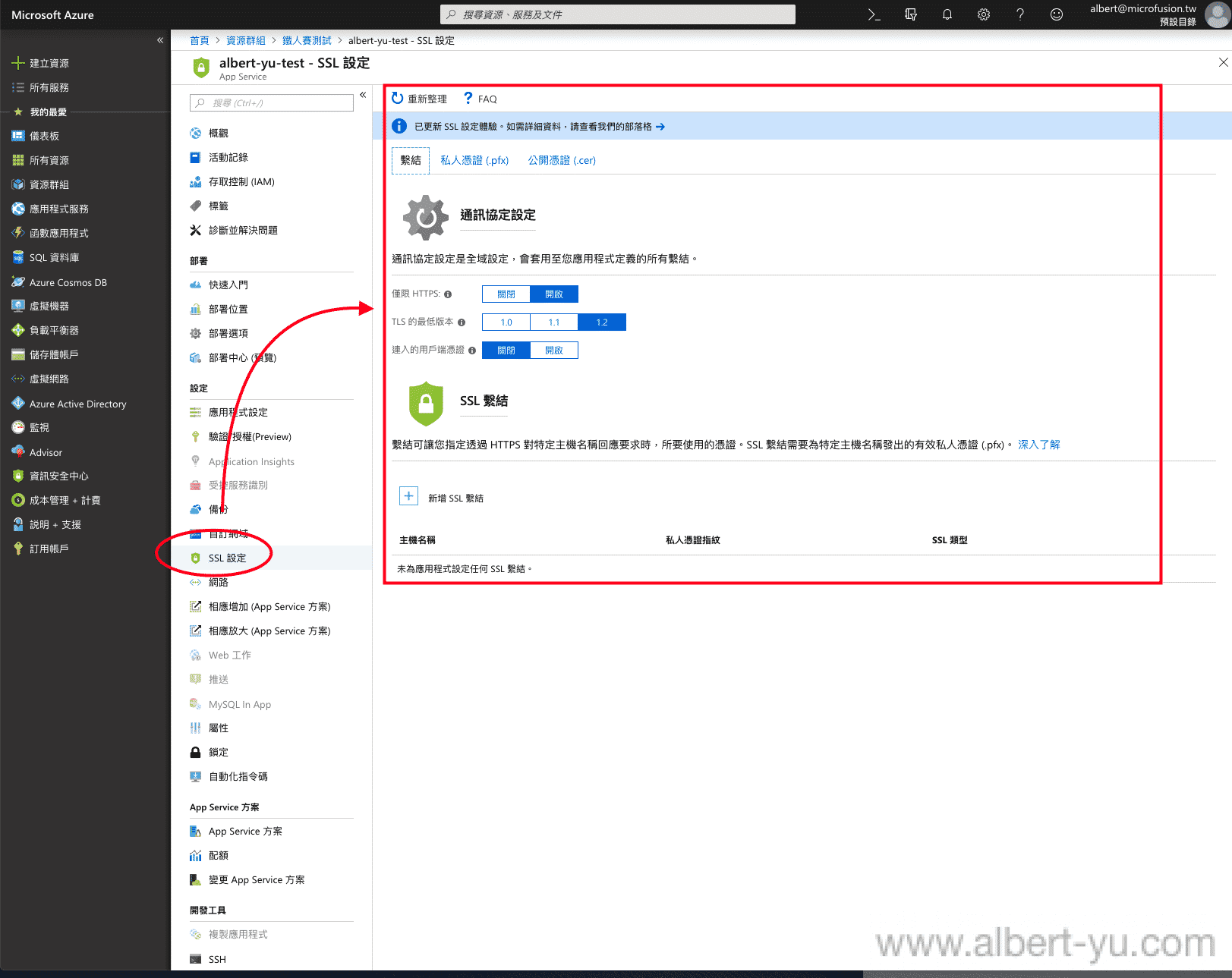Set 連入的用戶端憑證 to 關閉
Image resolution: width=1232 pixels, height=978 pixels.
click(506, 350)
